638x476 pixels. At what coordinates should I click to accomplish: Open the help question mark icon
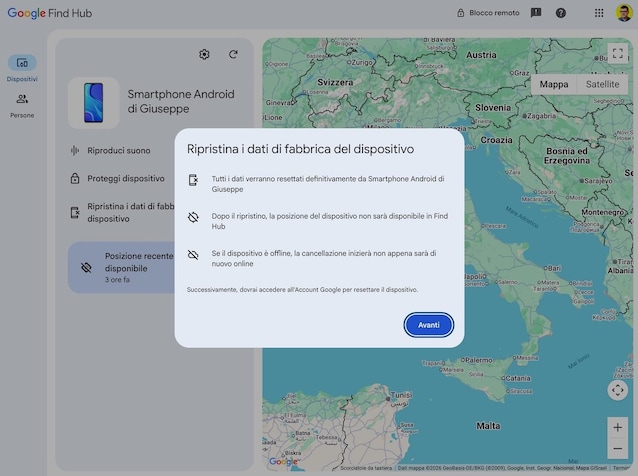point(561,13)
